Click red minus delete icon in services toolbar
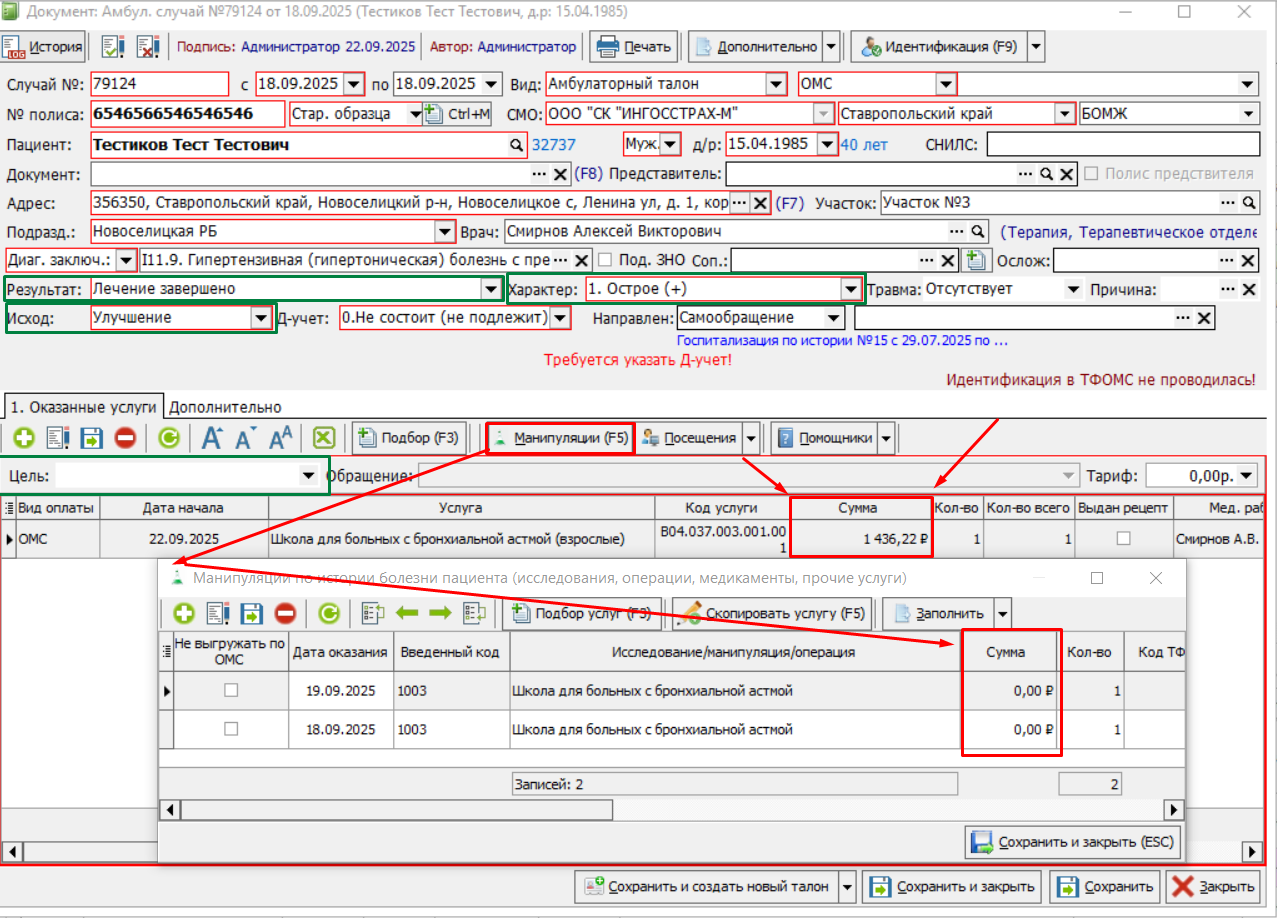The height and width of the screenshot is (918, 1277). coord(125,438)
